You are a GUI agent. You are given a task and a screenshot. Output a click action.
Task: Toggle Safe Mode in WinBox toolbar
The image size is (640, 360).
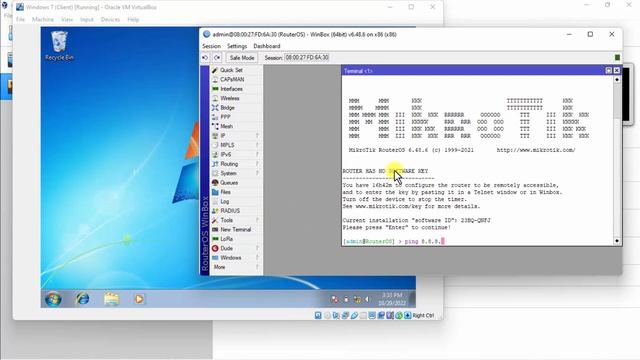[242, 58]
